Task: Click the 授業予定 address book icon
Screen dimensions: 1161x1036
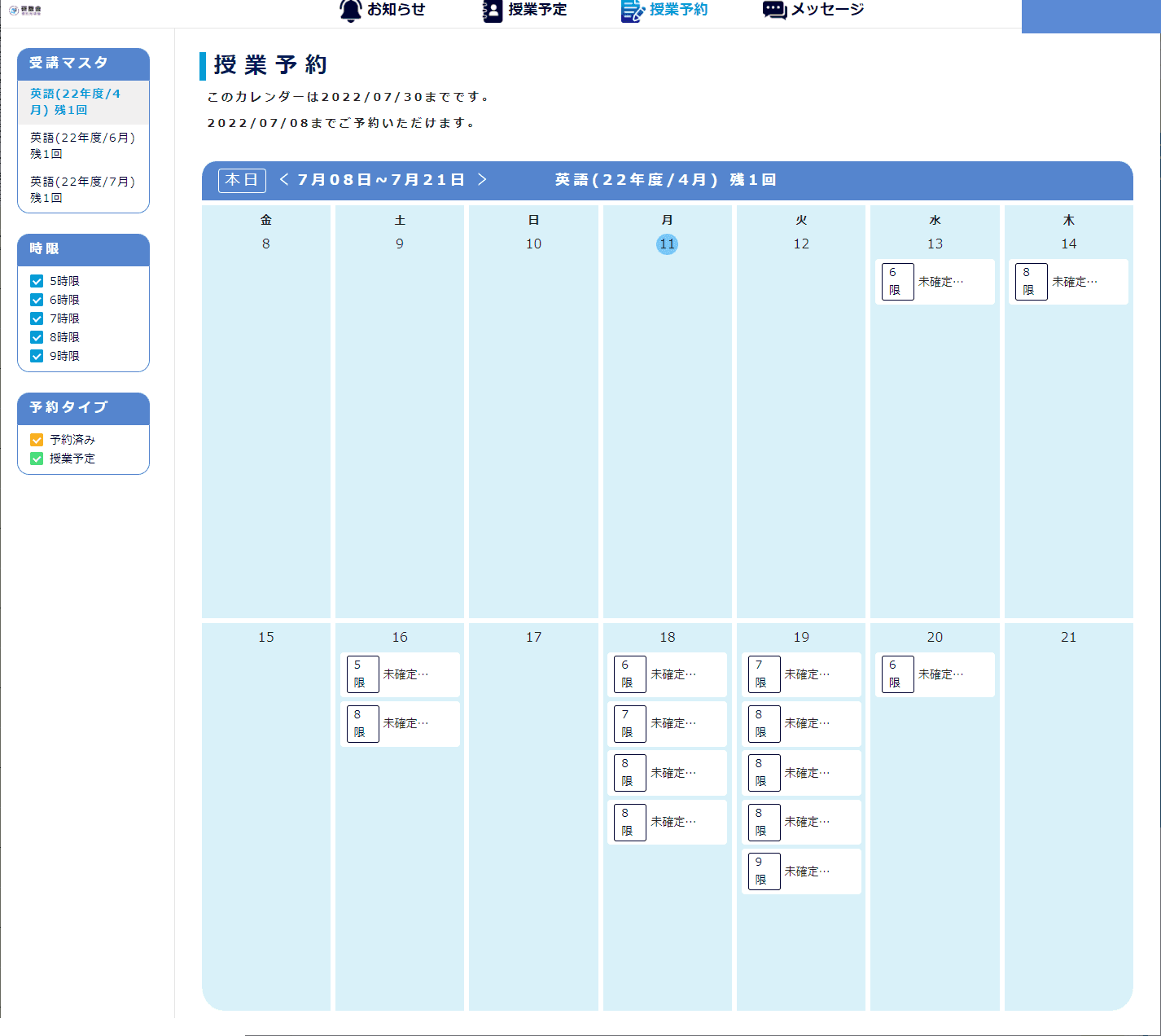Action: pyautogui.click(x=493, y=11)
